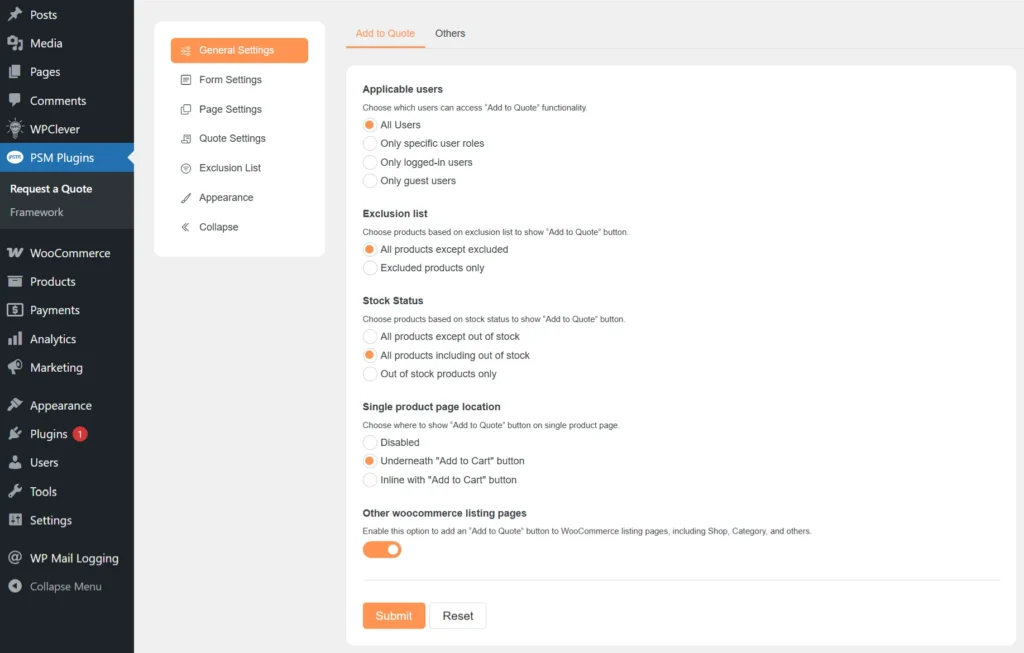1024x653 pixels.
Task: Click the WP Mail Logging icon
Action: pyautogui.click(x=14, y=558)
